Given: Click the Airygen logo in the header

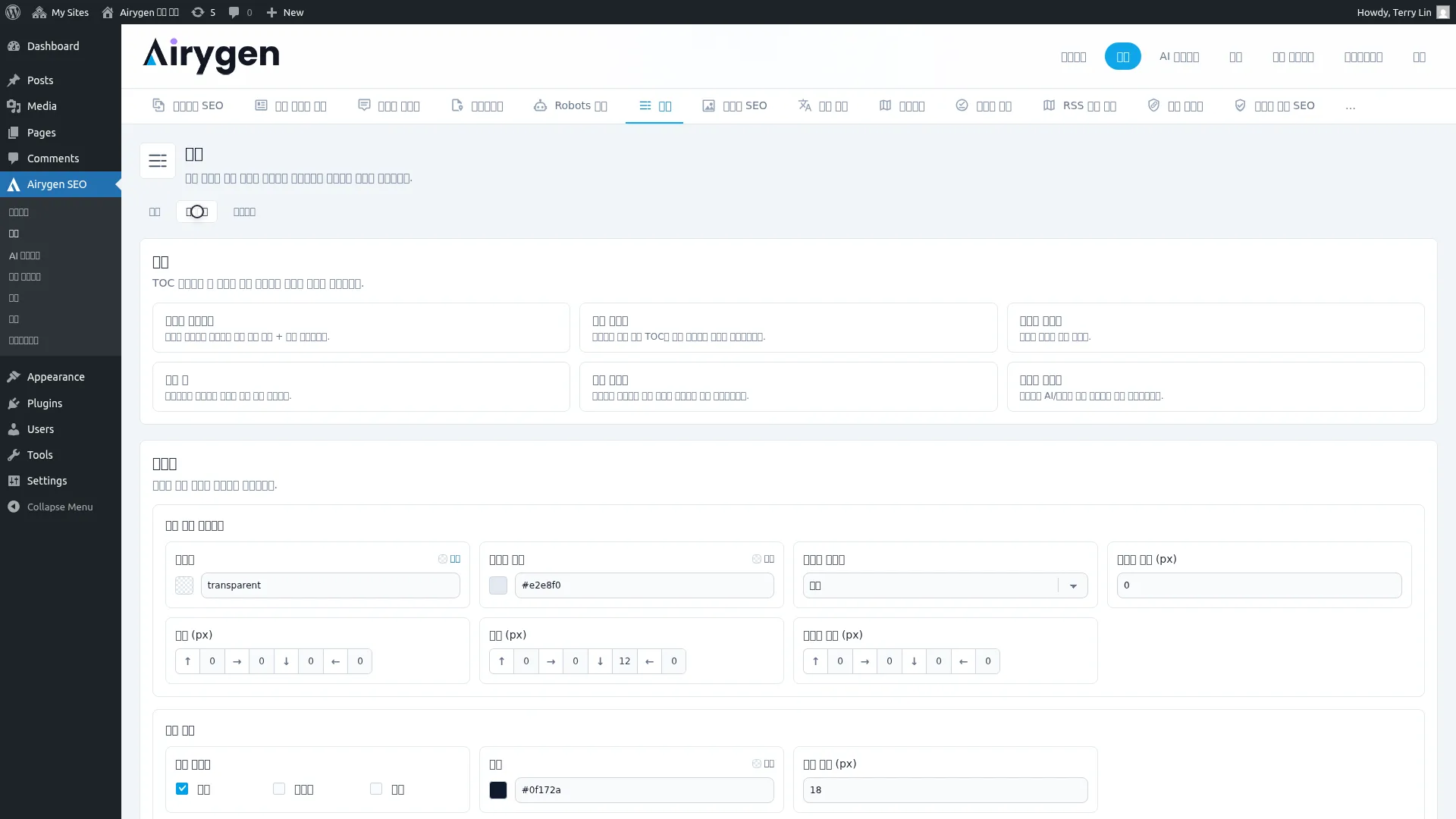Looking at the screenshot, I should 211,56.
